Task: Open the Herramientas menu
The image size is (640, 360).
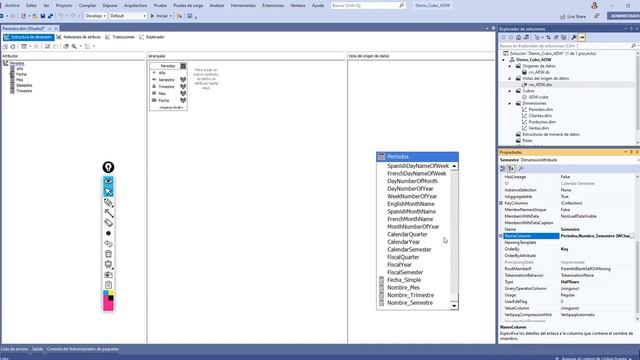Action: coord(243,6)
